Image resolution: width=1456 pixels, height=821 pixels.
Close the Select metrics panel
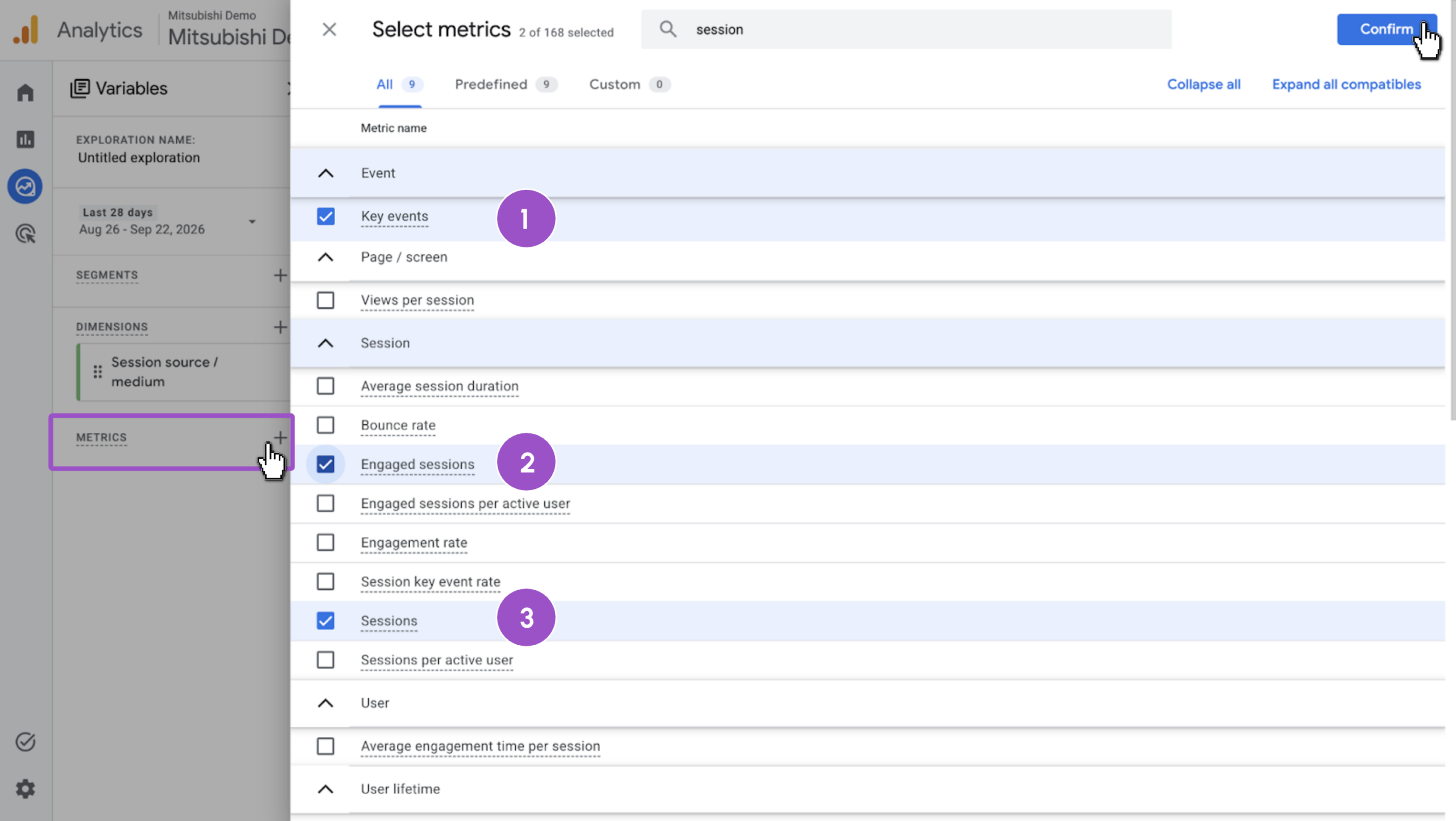coord(329,30)
